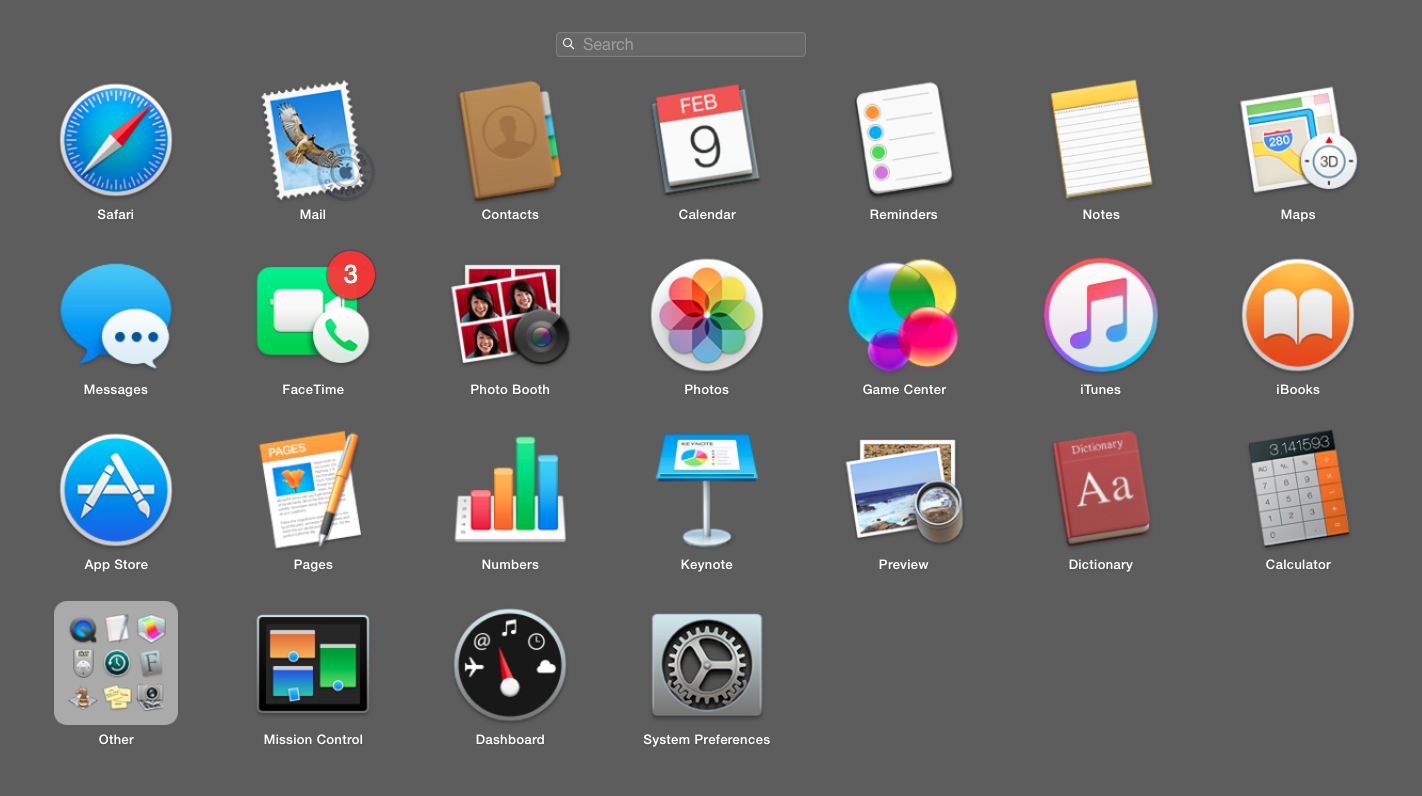Open the Dictionary app
The height and width of the screenshot is (796, 1422).
click(x=1100, y=490)
